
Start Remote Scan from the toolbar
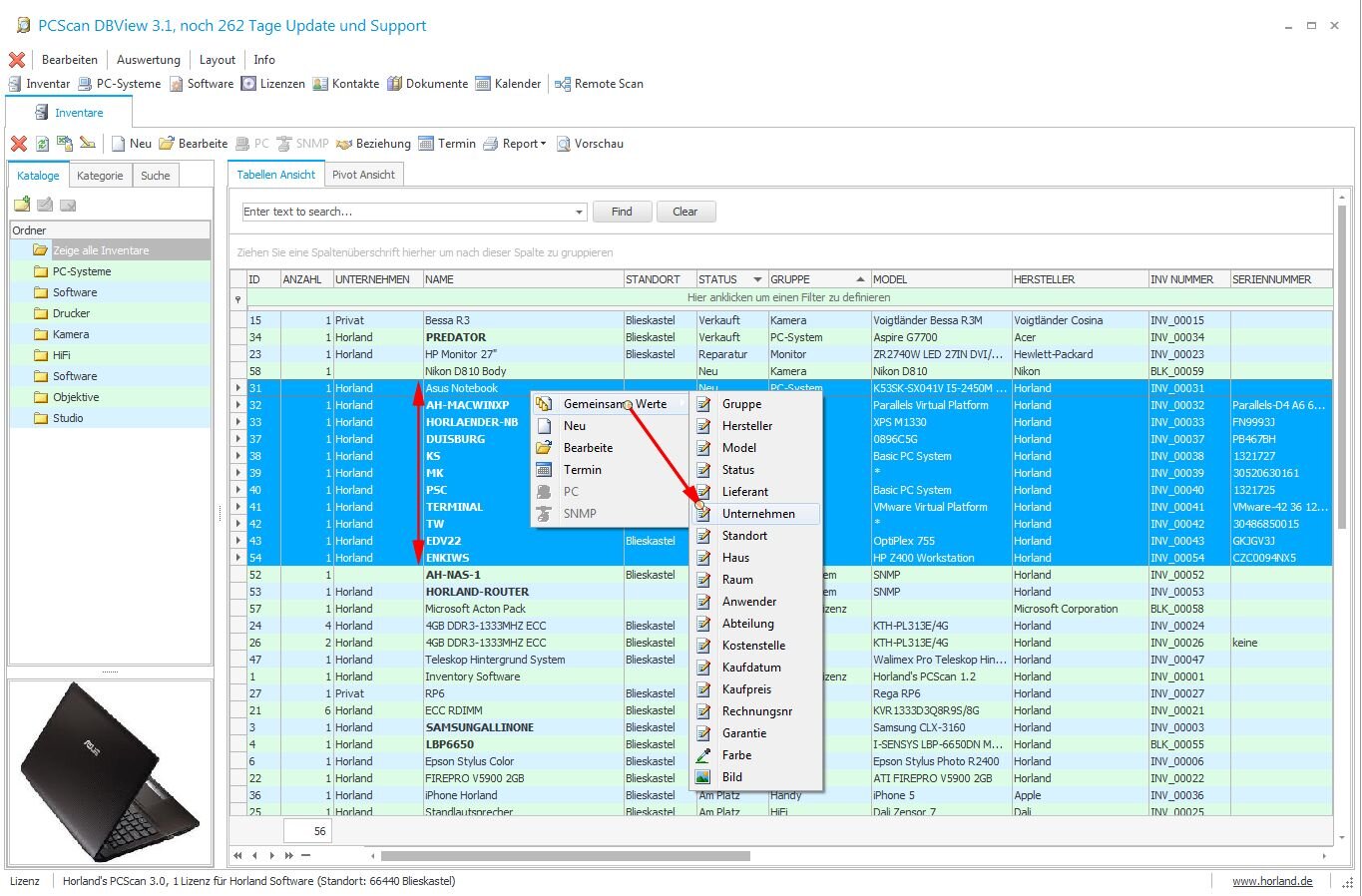pos(600,84)
